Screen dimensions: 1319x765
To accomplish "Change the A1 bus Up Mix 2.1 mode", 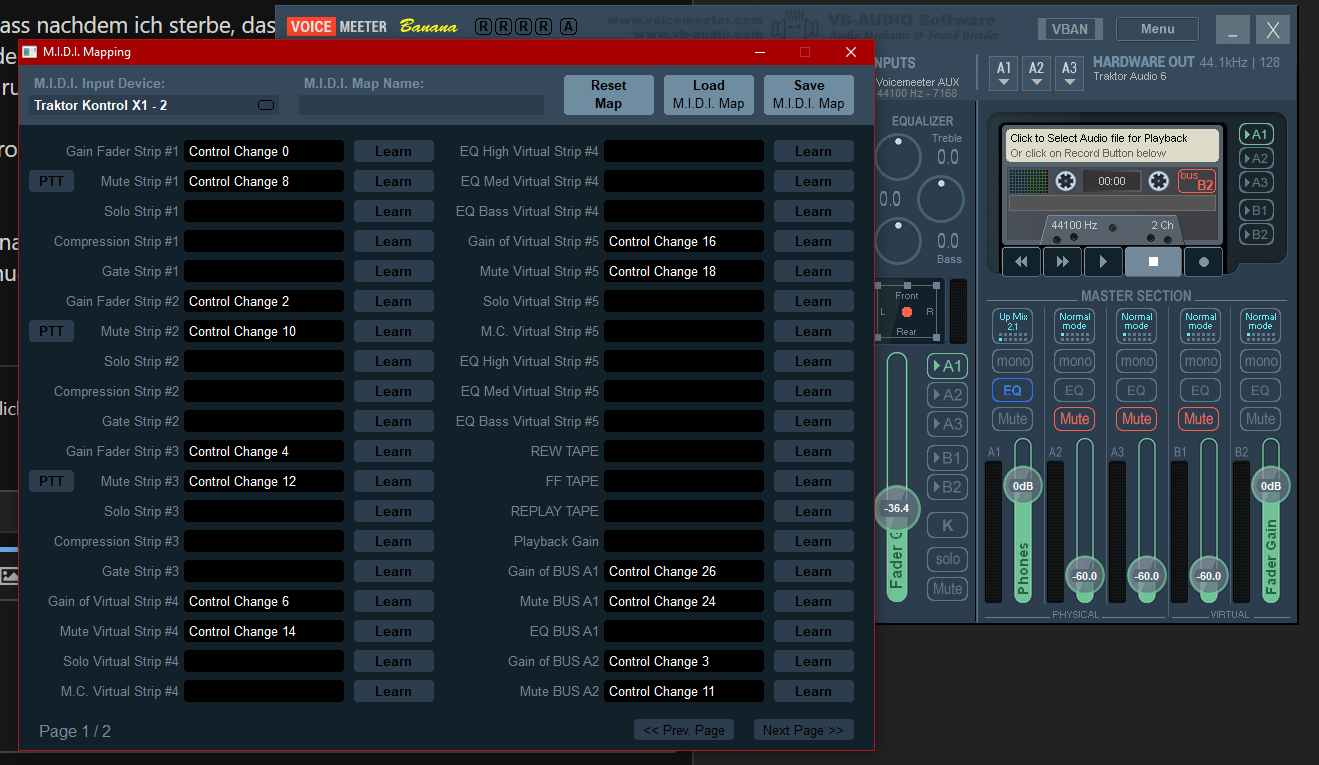I will pyautogui.click(x=1012, y=325).
